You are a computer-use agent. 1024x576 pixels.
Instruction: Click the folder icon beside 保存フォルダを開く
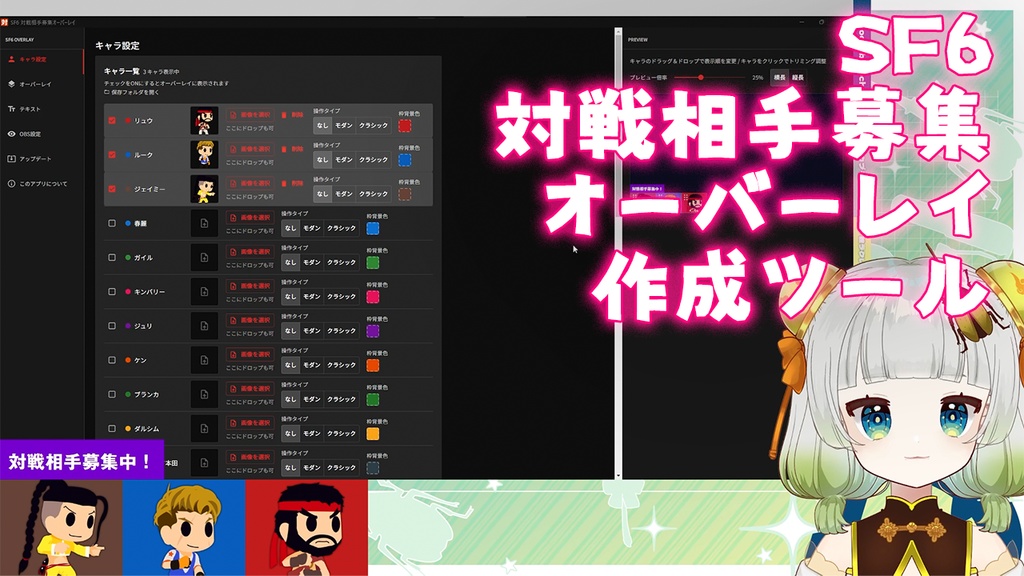pos(106,93)
